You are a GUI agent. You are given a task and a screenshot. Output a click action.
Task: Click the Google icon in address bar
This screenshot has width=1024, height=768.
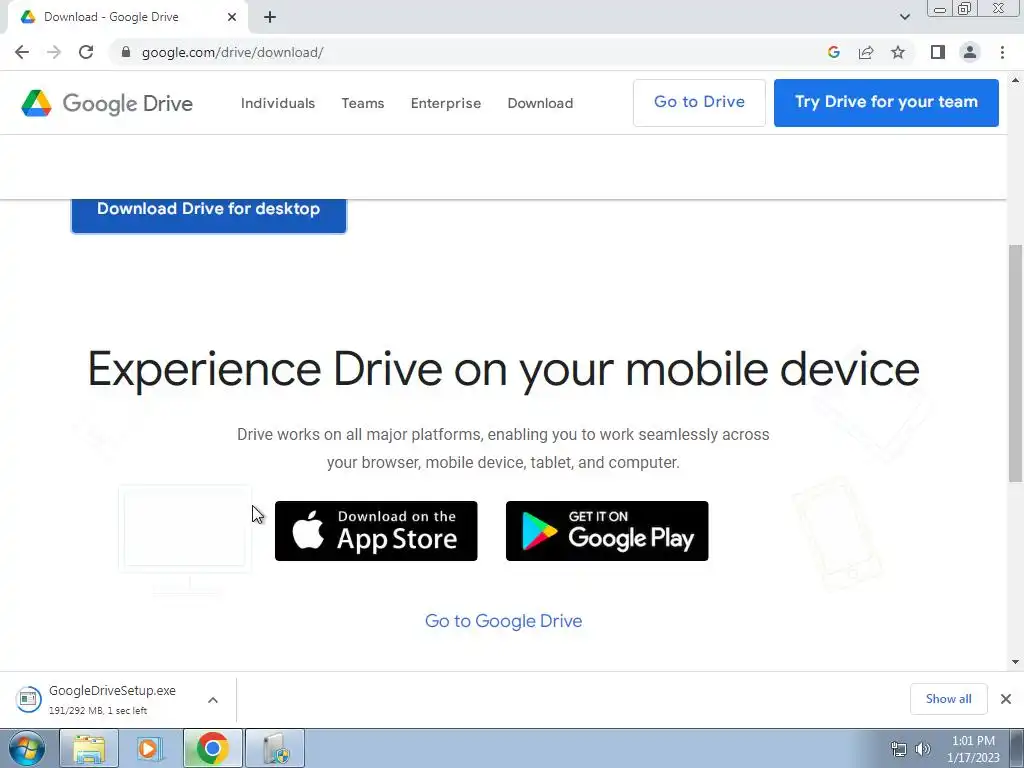pyautogui.click(x=833, y=52)
